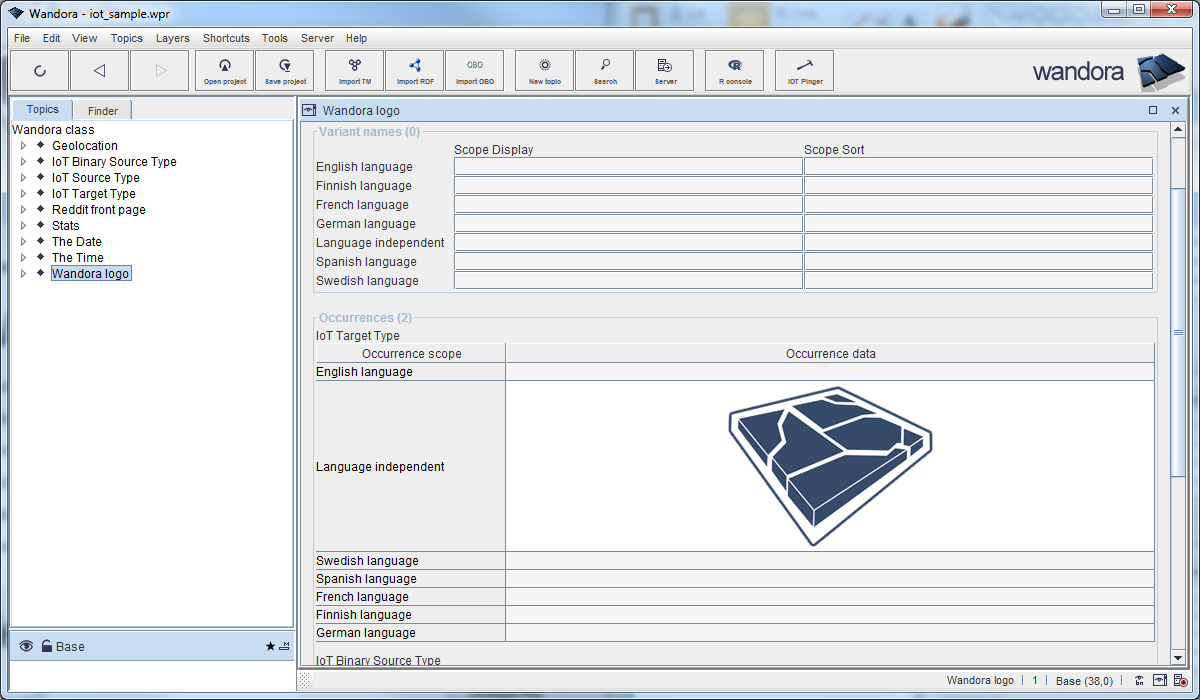Click the Open project toolbar icon
The height and width of the screenshot is (700, 1200).
tap(225, 70)
